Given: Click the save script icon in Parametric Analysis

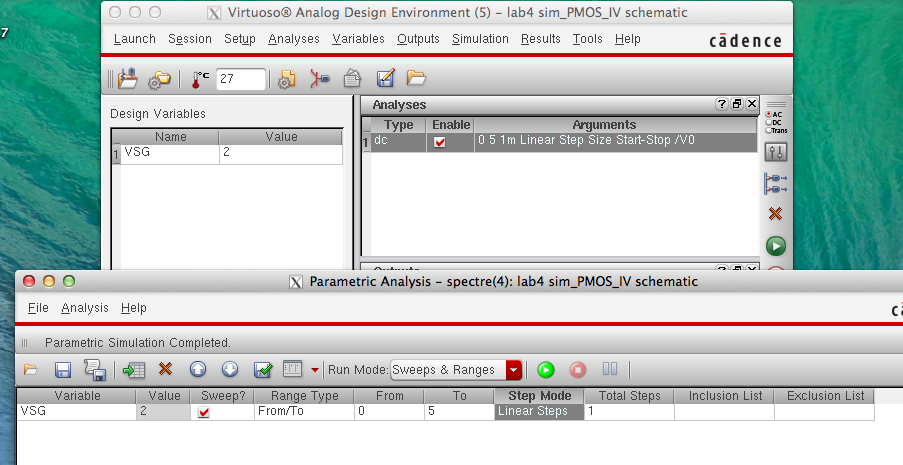Looking at the screenshot, I should click(x=95, y=370).
